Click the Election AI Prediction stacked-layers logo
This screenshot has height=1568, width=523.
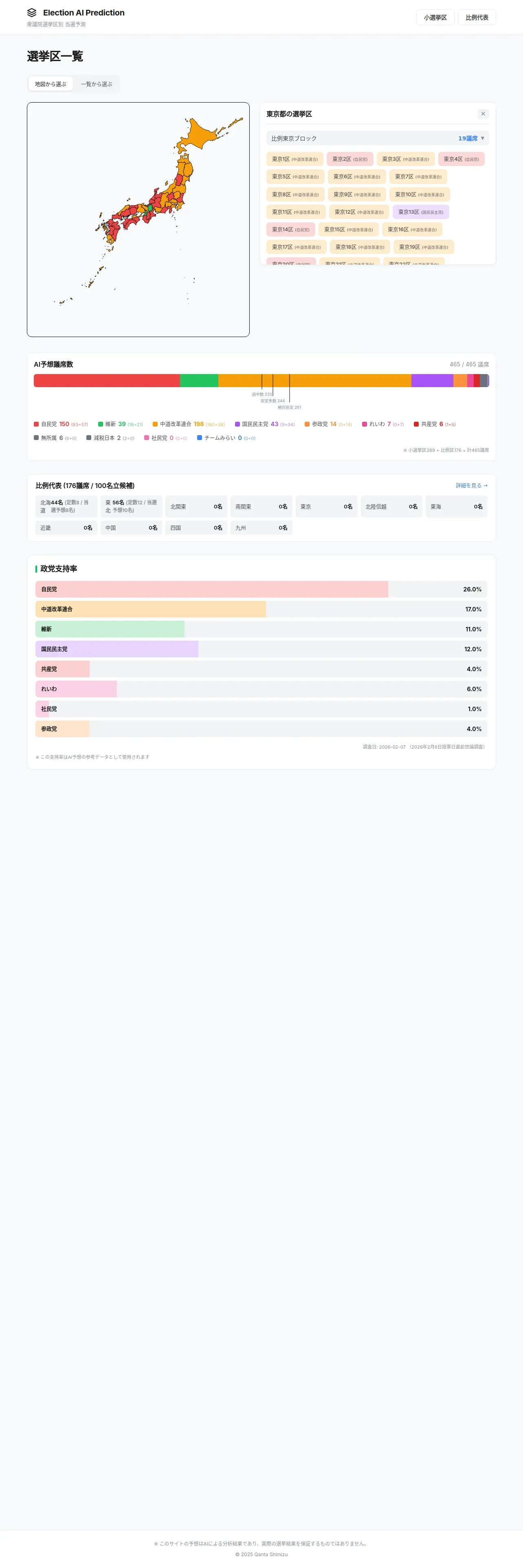32,12
